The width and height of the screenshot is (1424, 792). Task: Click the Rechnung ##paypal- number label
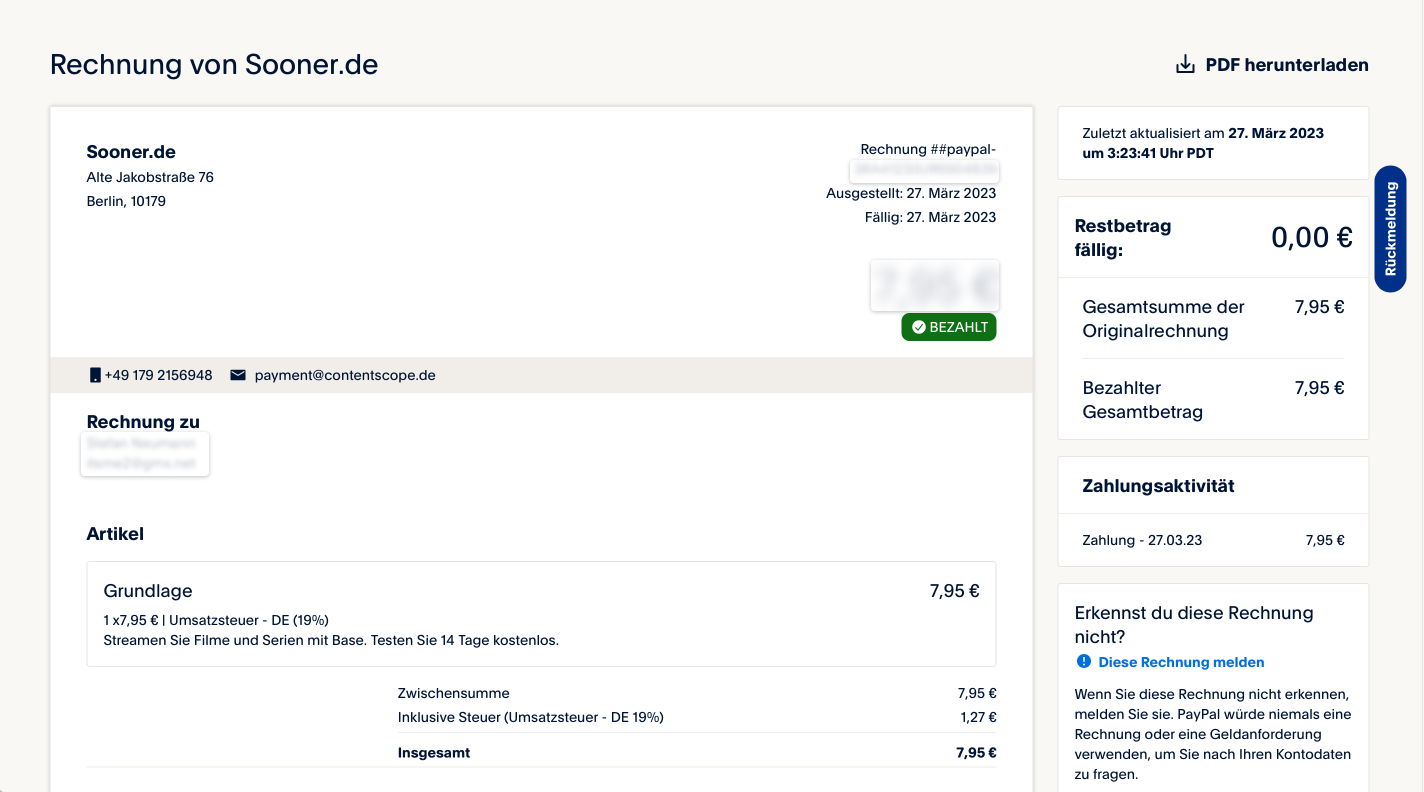click(928, 149)
